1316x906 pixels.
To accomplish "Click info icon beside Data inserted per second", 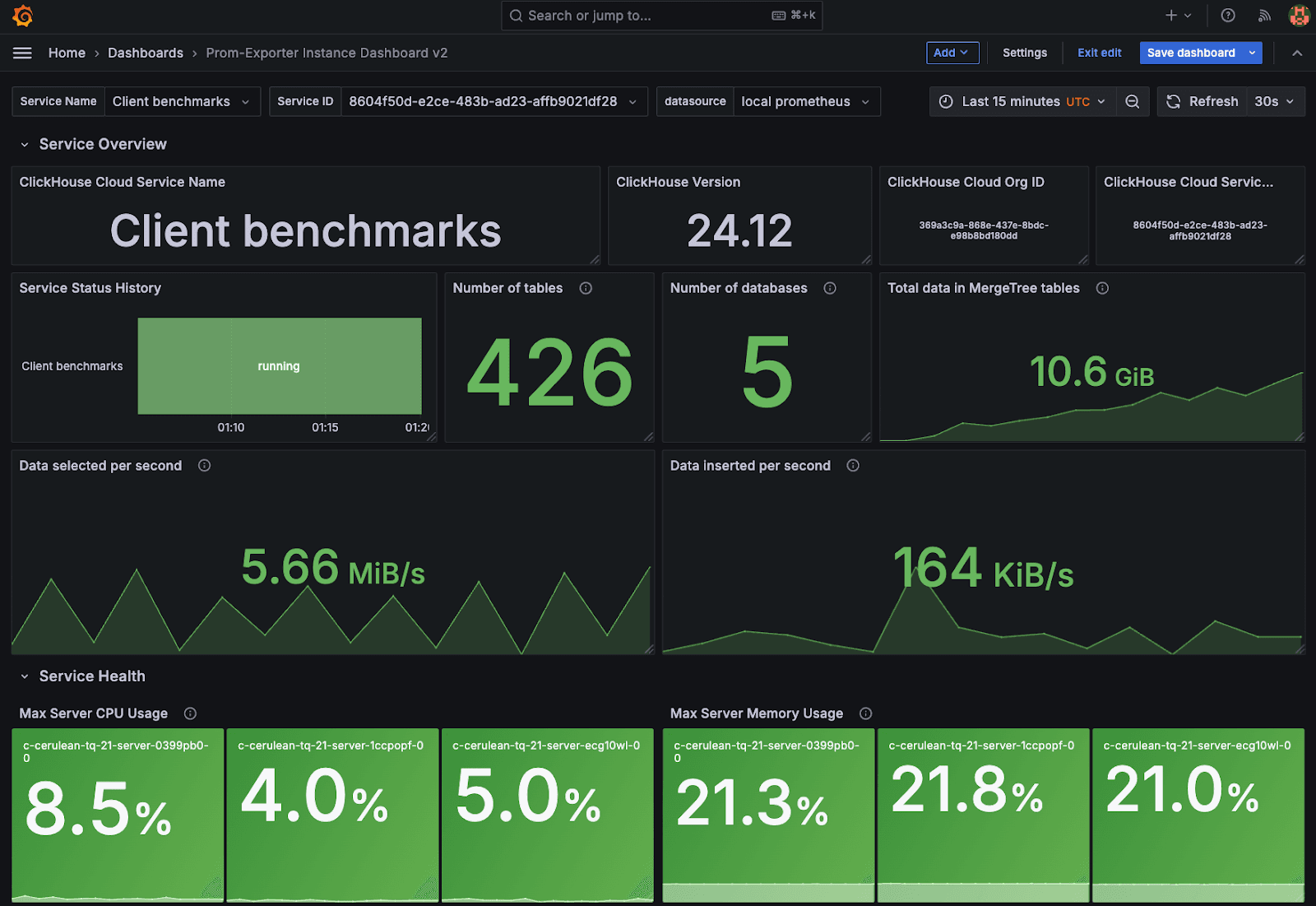I will point(853,466).
